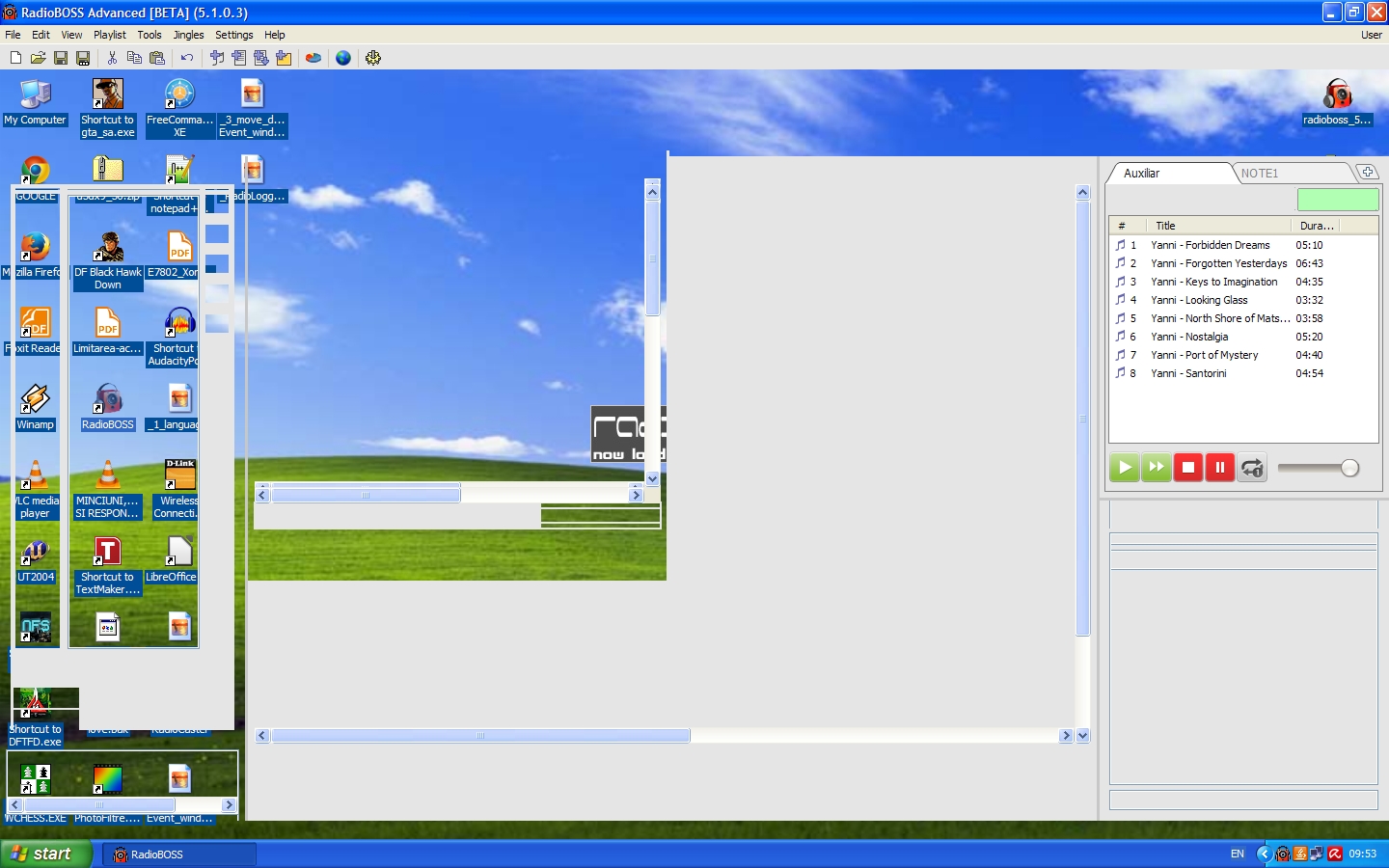Click the green Play button
This screenshot has height=868, width=1389.
click(1124, 468)
